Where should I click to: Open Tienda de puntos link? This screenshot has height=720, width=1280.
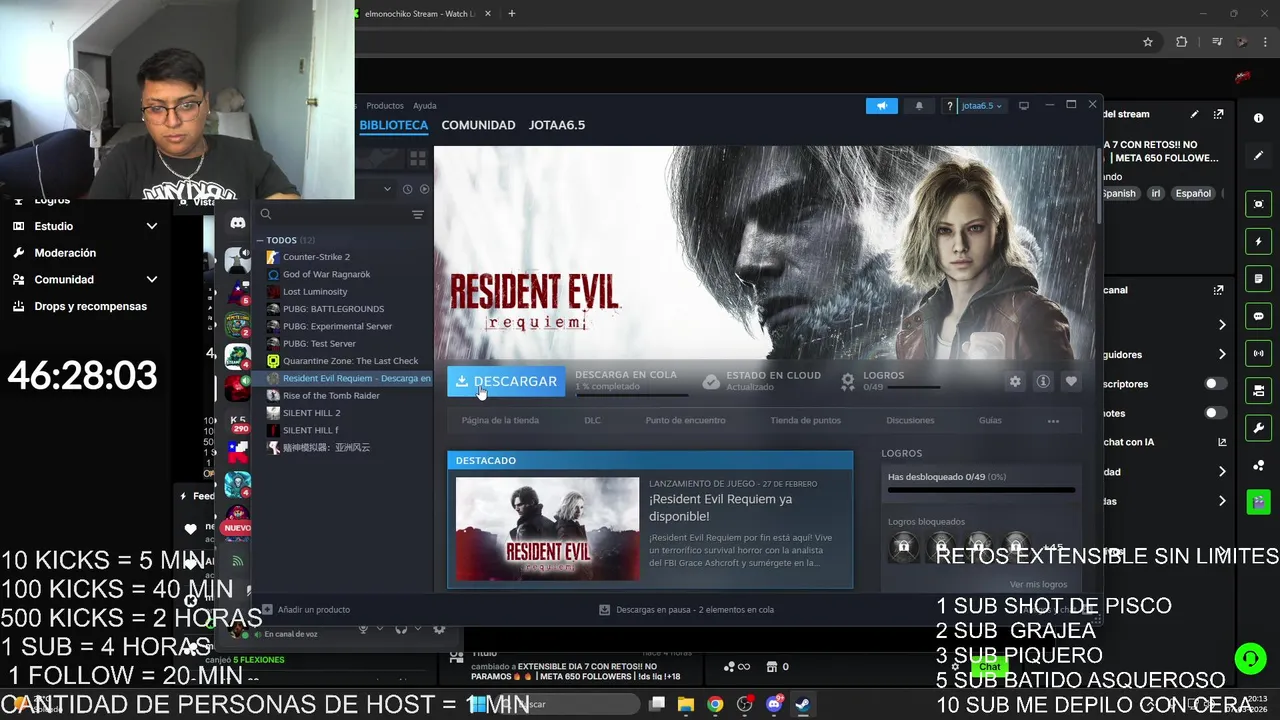click(x=805, y=420)
